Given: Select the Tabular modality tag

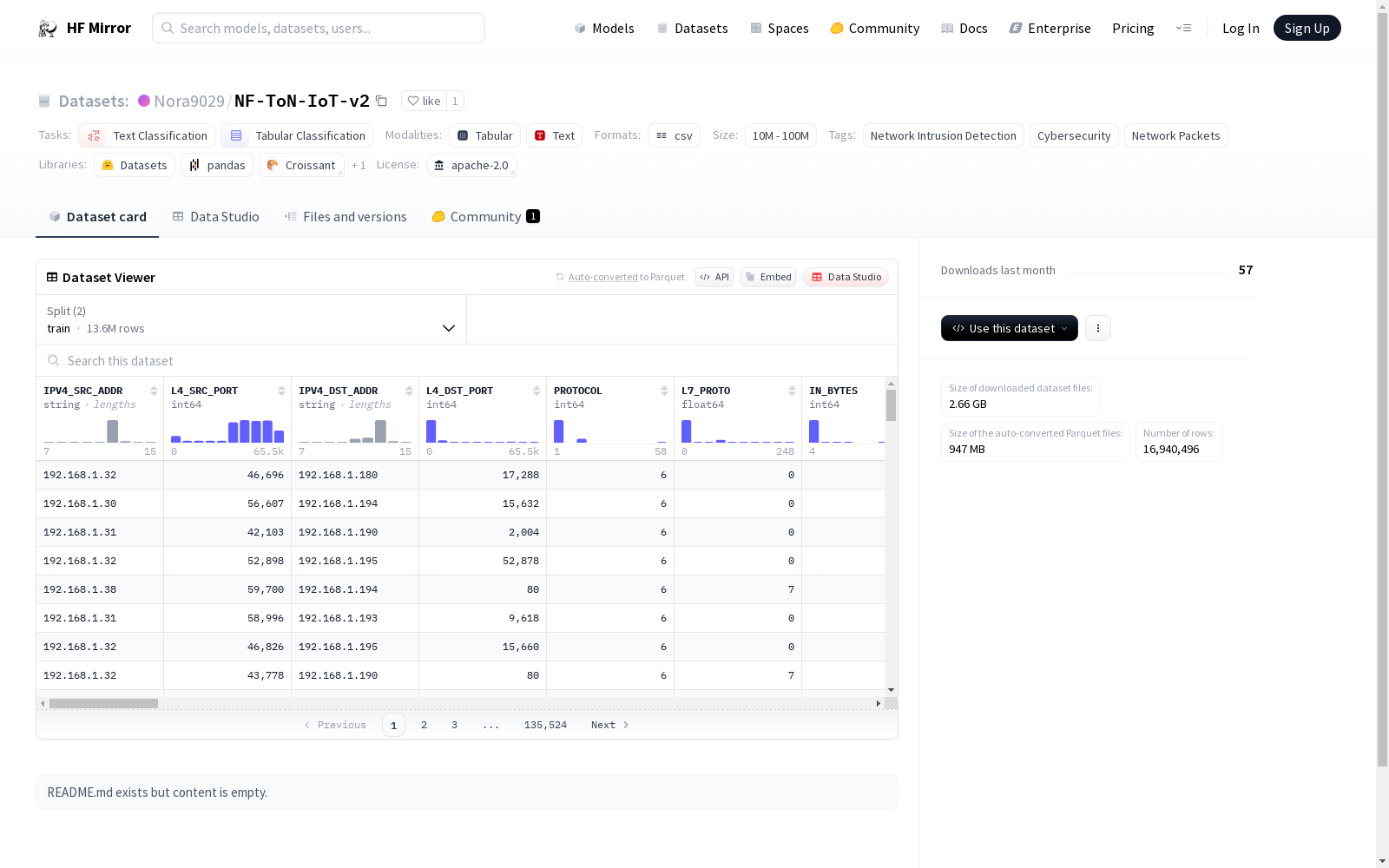Looking at the screenshot, I should pyautogui.click(x=484, y=135).
